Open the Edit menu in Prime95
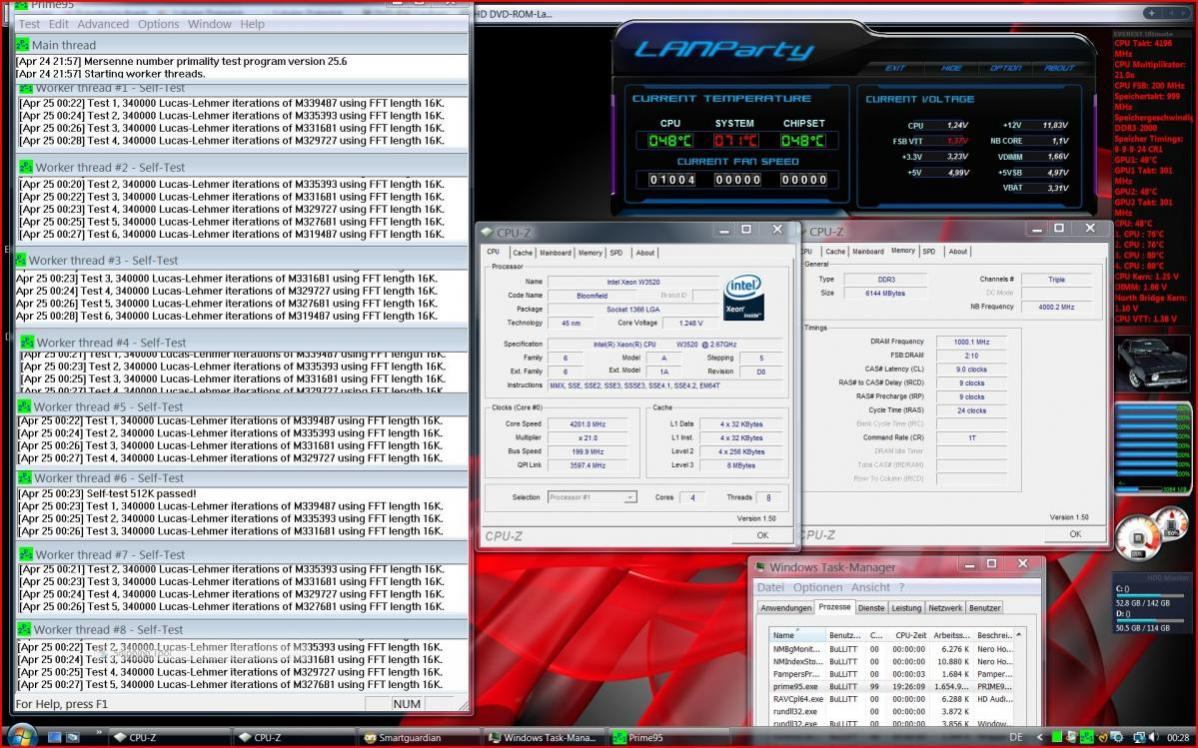This screenshot has height=748, width=1198. 58,24
